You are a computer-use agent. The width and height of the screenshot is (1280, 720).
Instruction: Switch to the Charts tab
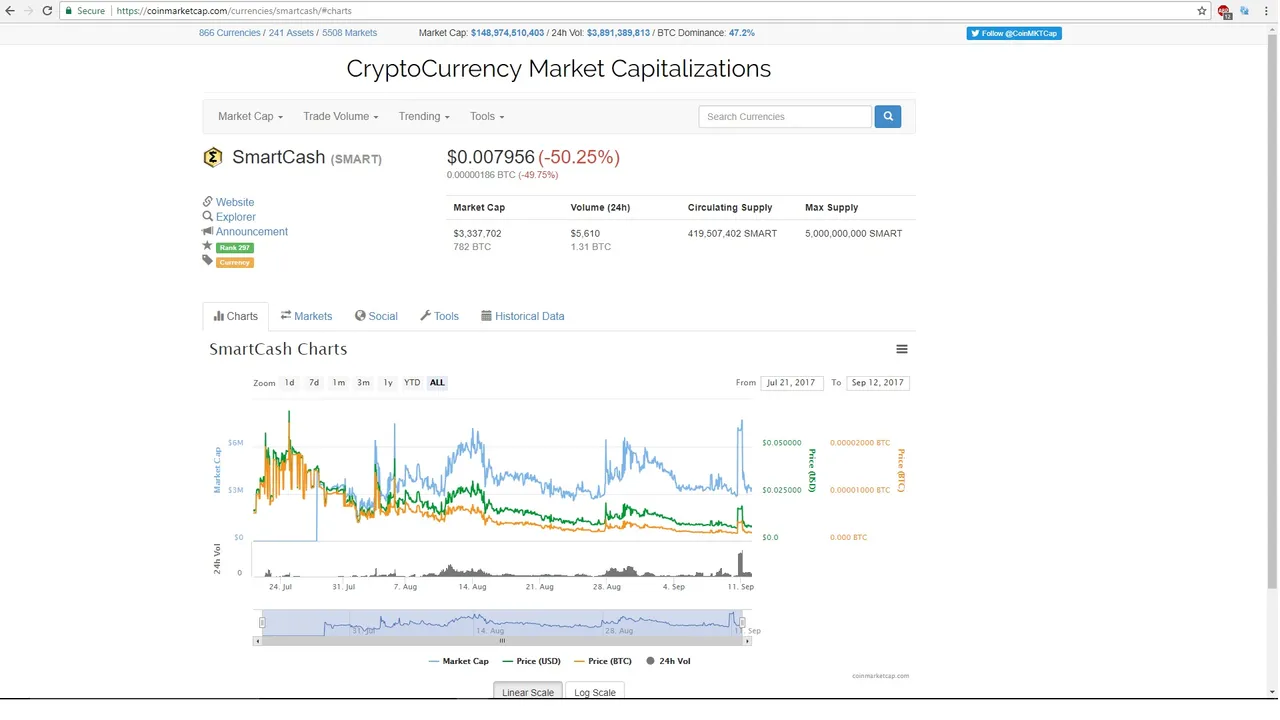(x=236, y=316)
